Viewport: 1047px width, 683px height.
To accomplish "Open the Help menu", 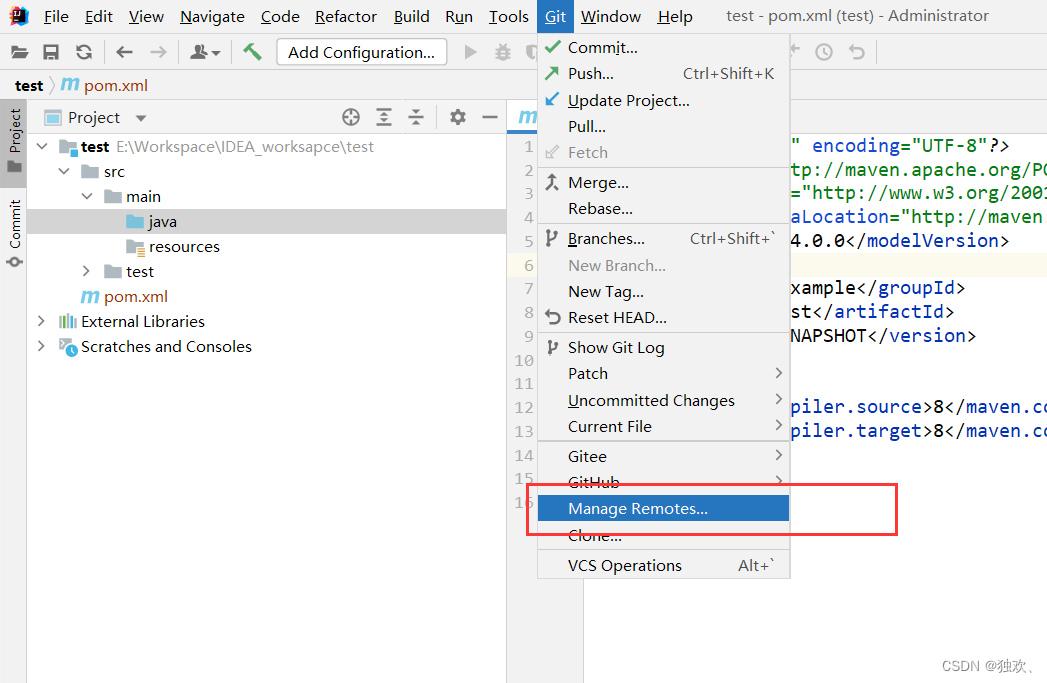I will 675,16.
